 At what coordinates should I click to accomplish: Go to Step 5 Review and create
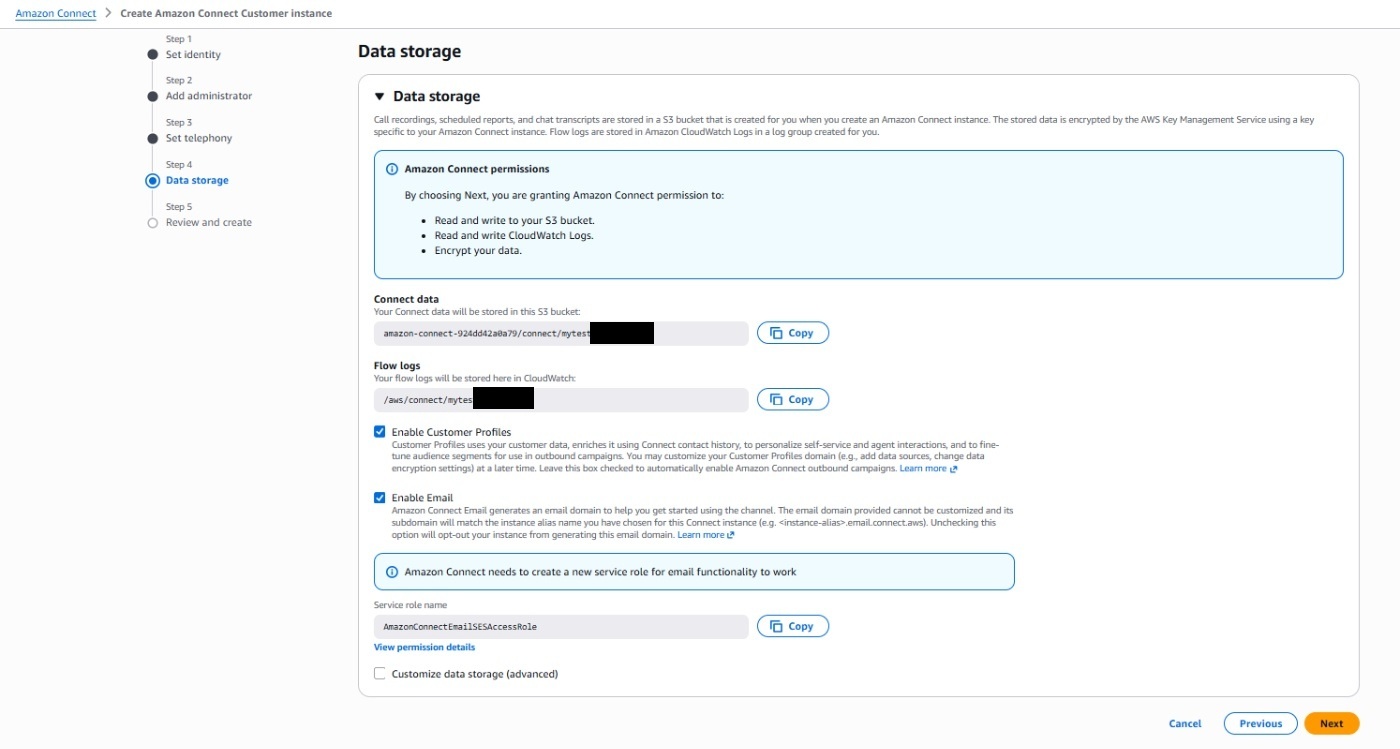click(x=209, y=222)
